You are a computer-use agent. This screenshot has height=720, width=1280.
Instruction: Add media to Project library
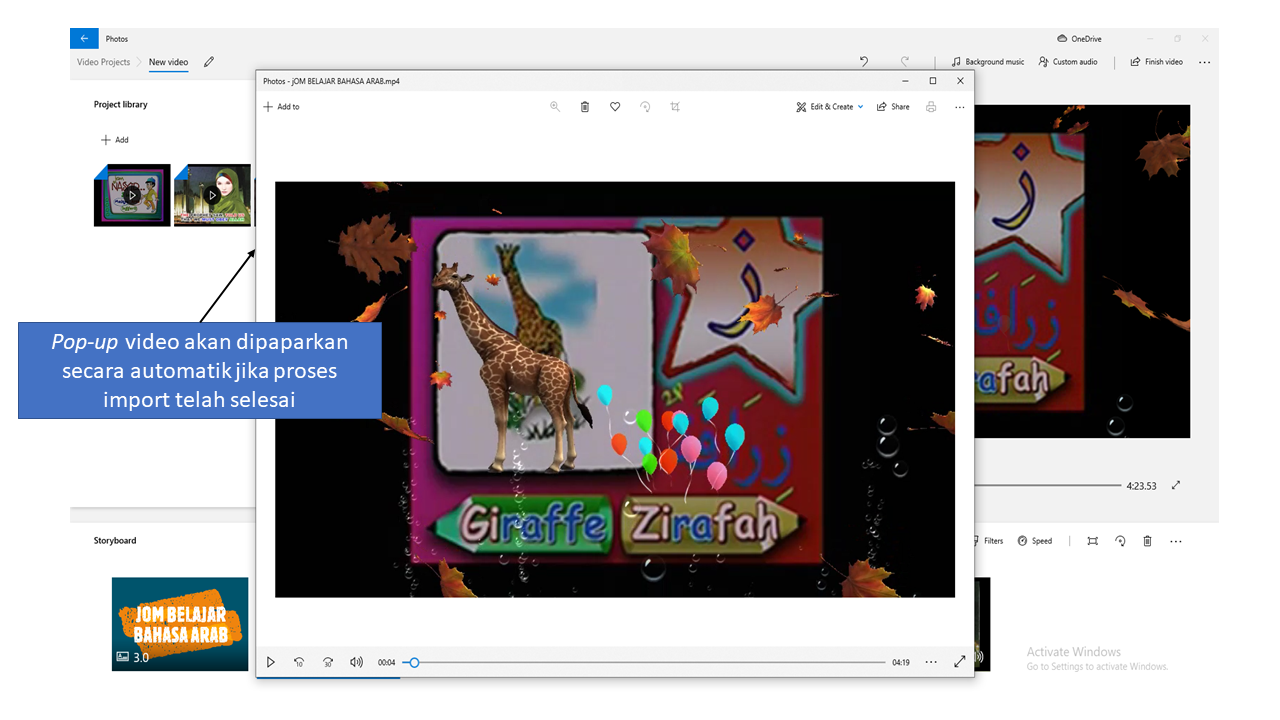(x=115, y=140)
